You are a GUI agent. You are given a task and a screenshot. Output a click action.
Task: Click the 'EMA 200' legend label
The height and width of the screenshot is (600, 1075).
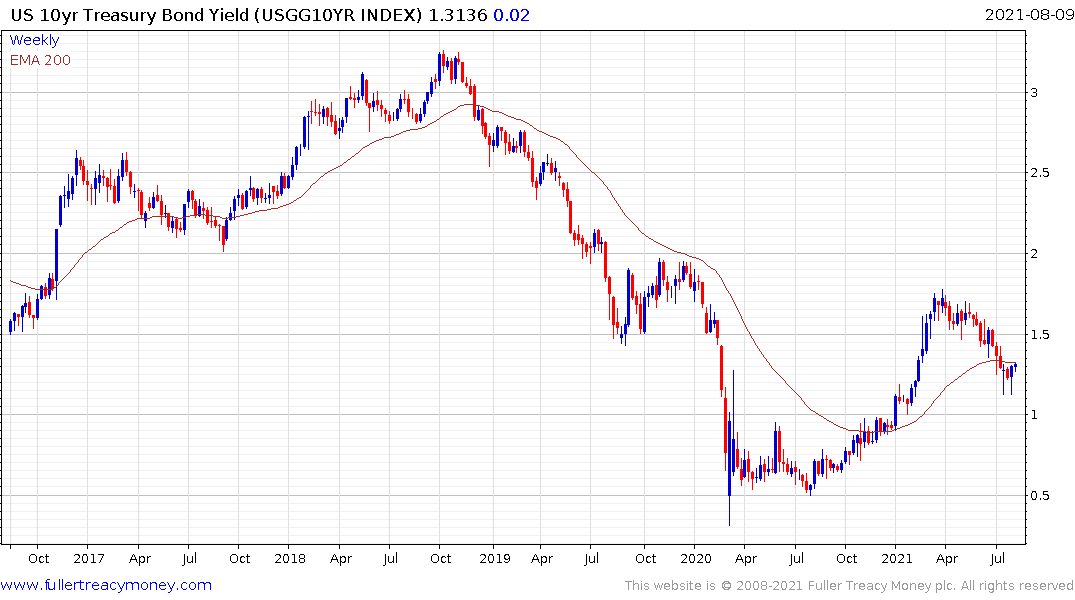[x=40, y=60]
